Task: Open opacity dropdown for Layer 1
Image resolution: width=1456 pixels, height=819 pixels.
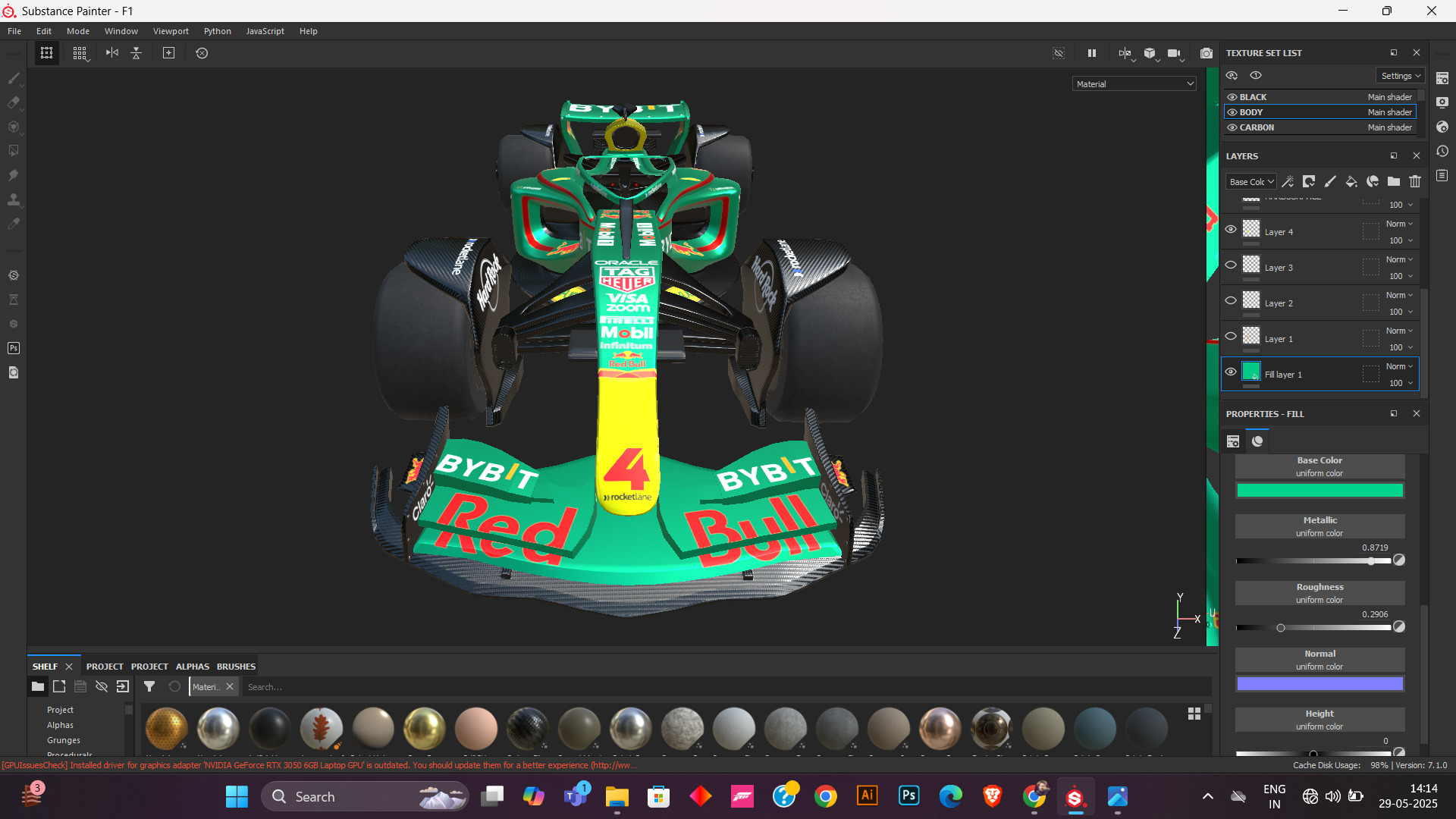Action: [1401, 347]
